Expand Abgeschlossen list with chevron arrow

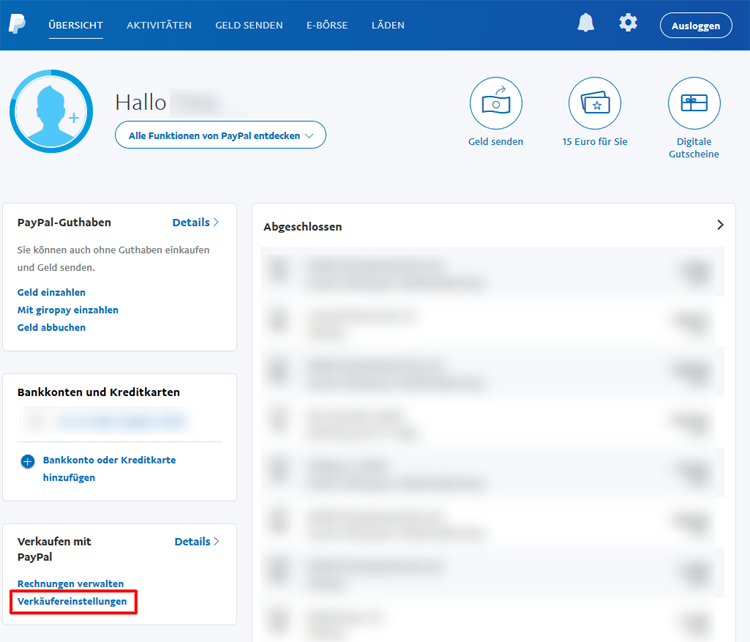click(x=720, y=225)
